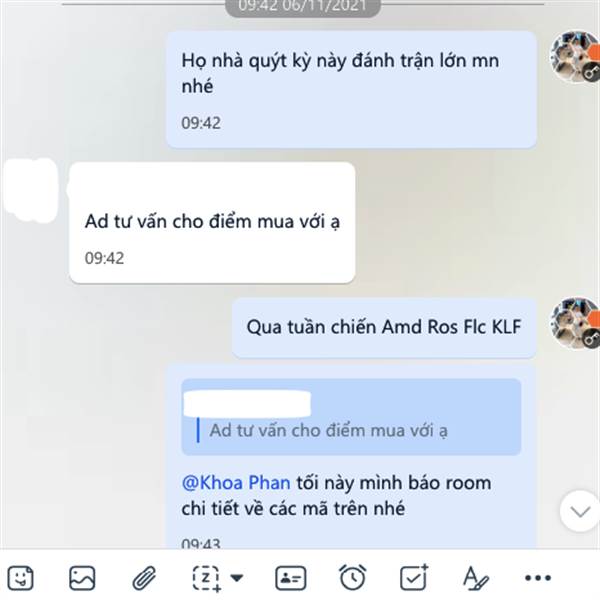The width and height of the screenshot is (600, 600).
Task: Click the blurred avatar of left sender
Action: tap(30, 190)
